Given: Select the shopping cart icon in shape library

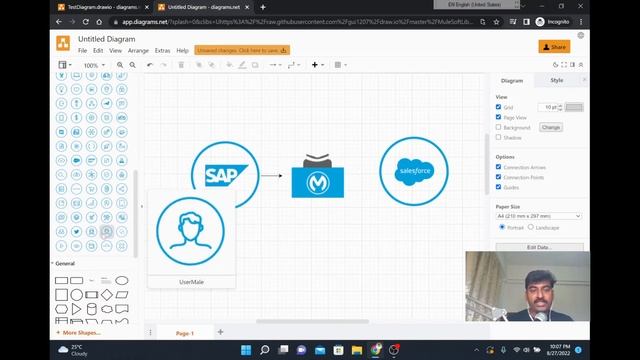Looking at the screenshot, I should pos(91,189).
